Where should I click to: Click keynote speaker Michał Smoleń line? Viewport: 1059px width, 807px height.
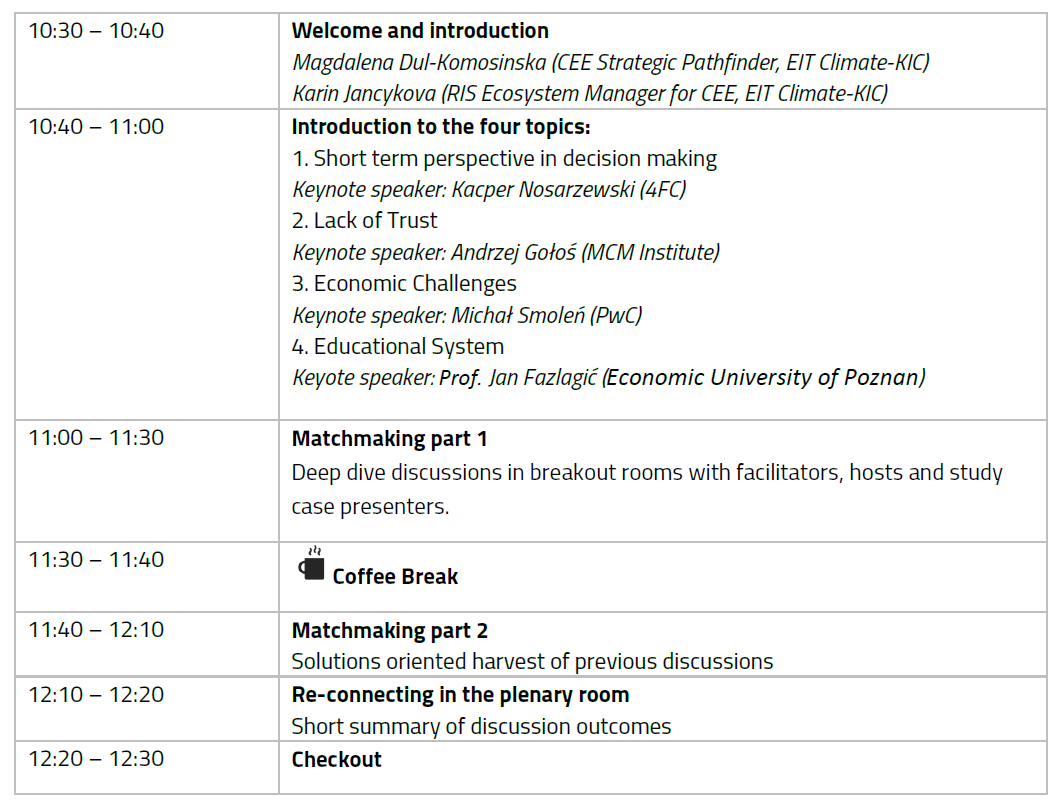point(467,315)
